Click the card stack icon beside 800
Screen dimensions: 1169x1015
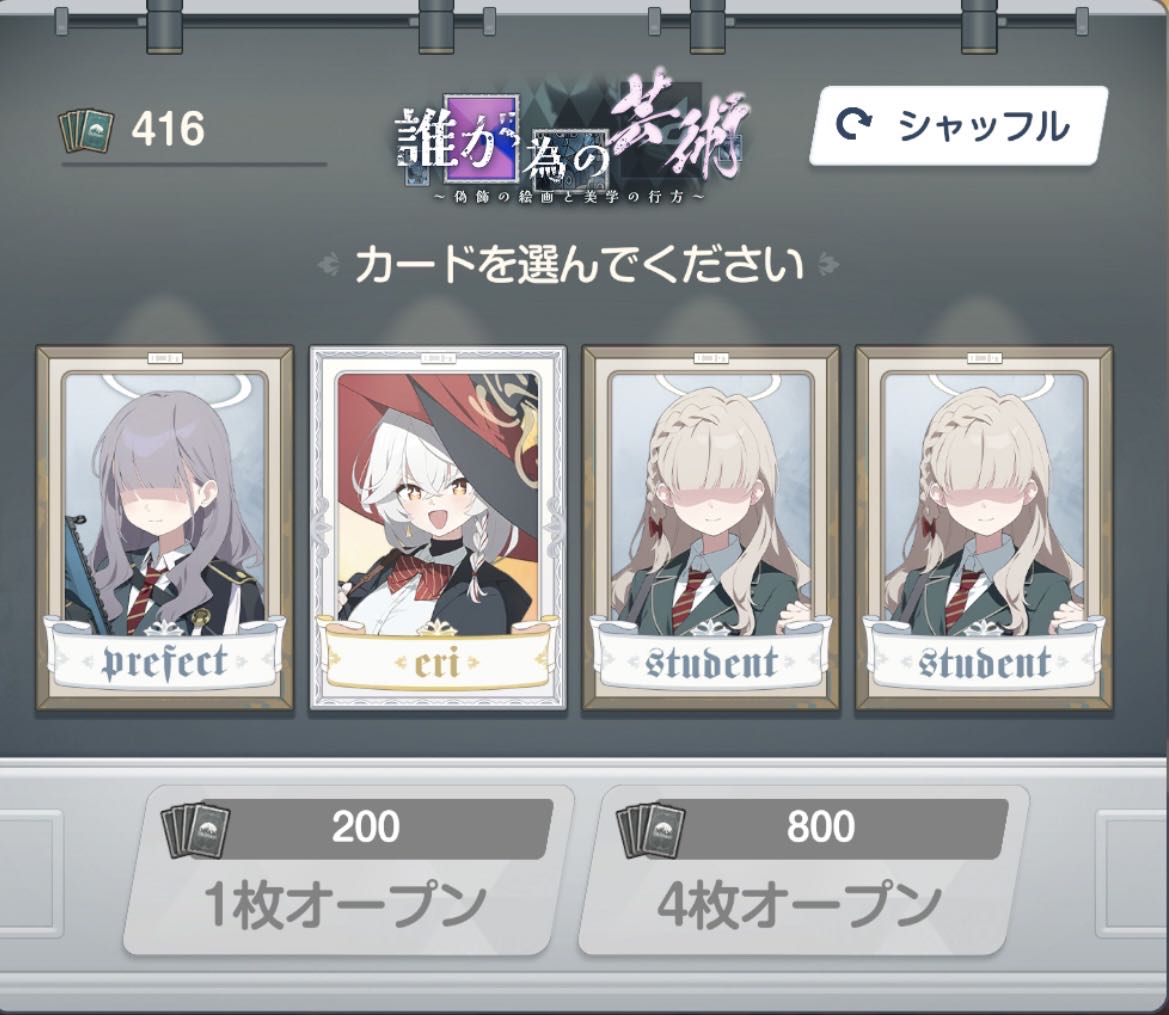(651, 830)
